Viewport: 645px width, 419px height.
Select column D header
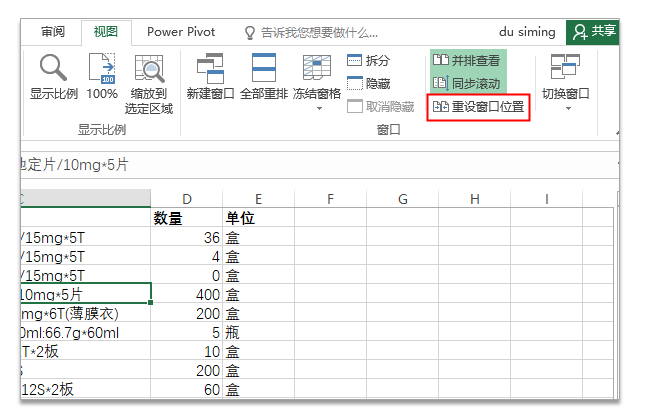(187, 199)
